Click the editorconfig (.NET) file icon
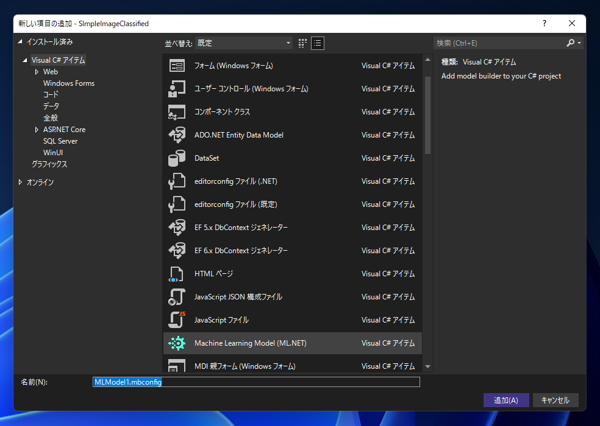This screenshot has height=426, width=600. pyautogui.click(x=177, y=181)
